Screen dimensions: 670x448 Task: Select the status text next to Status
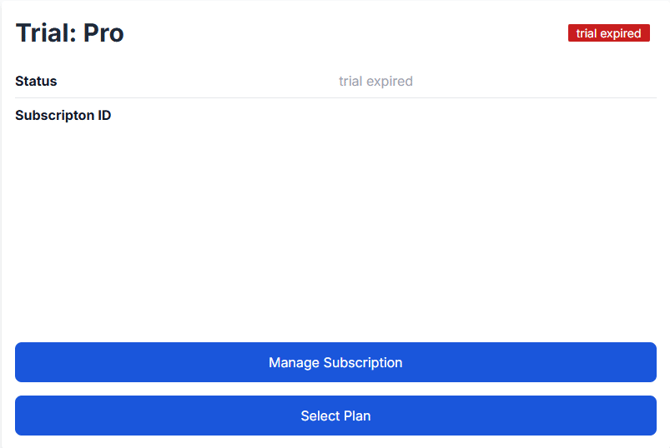(375, 81)
